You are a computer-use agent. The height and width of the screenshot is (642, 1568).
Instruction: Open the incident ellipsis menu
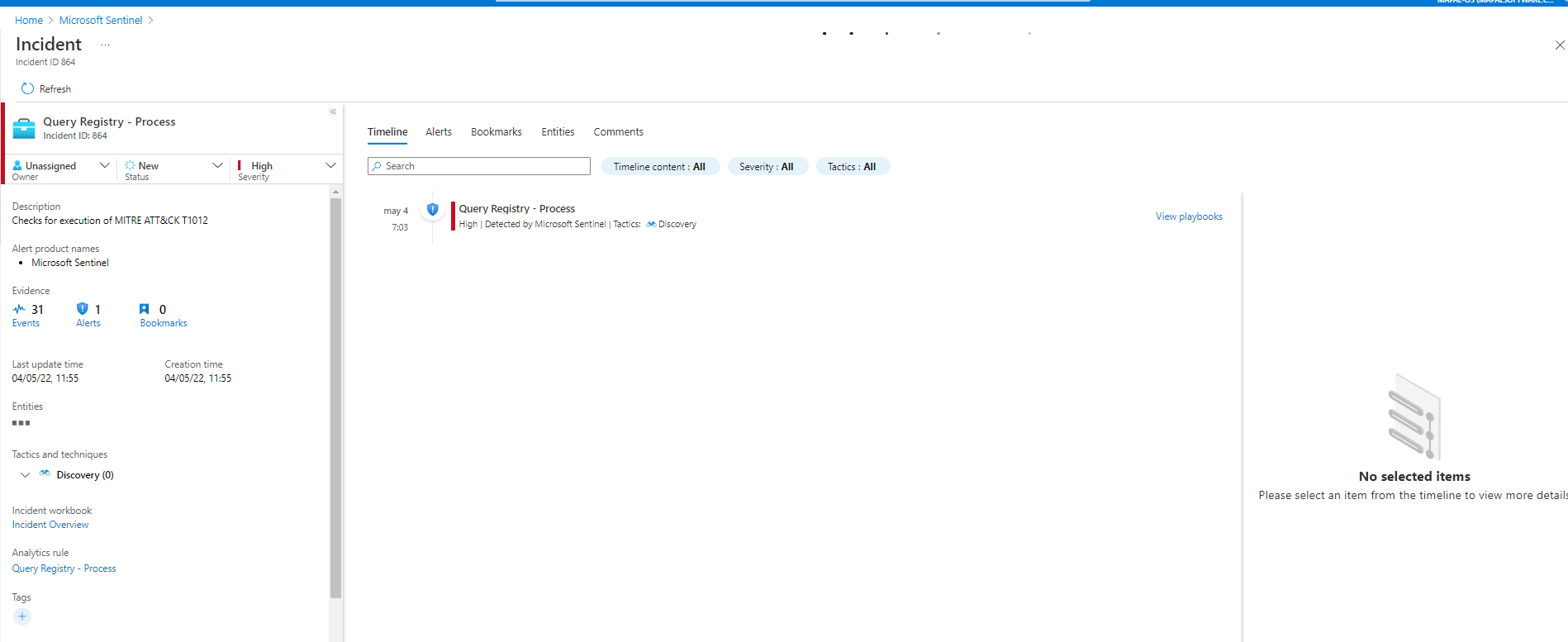tap(105, 45)
